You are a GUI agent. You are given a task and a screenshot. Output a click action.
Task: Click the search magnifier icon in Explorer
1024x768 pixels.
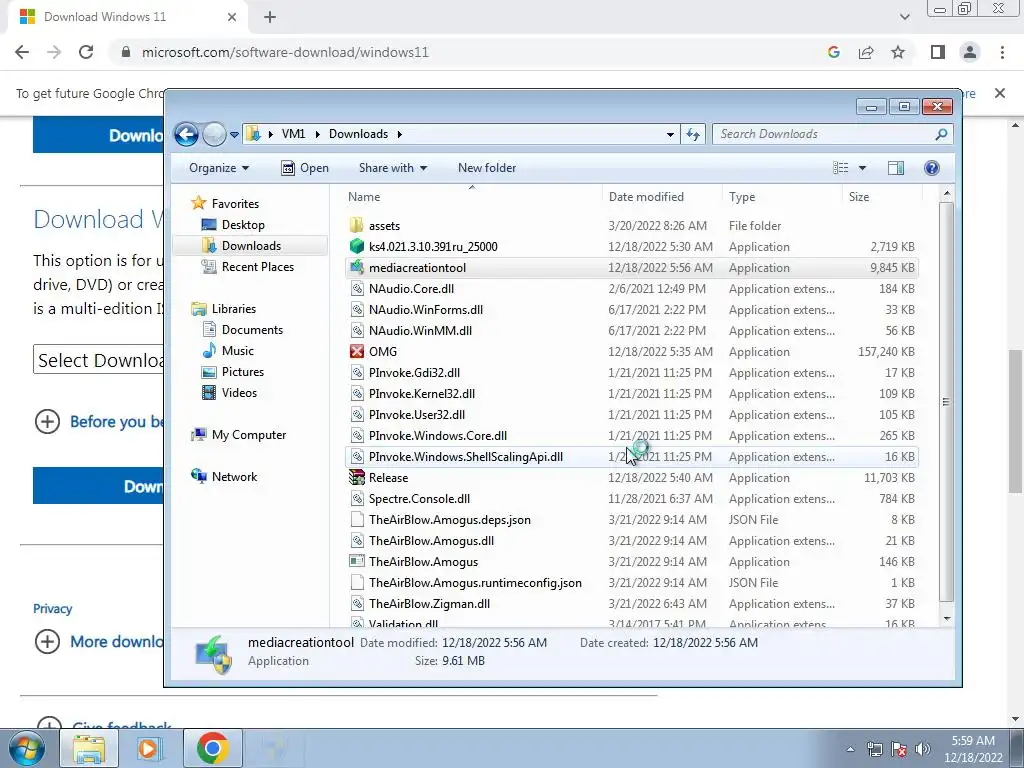(x=941, y=134)
